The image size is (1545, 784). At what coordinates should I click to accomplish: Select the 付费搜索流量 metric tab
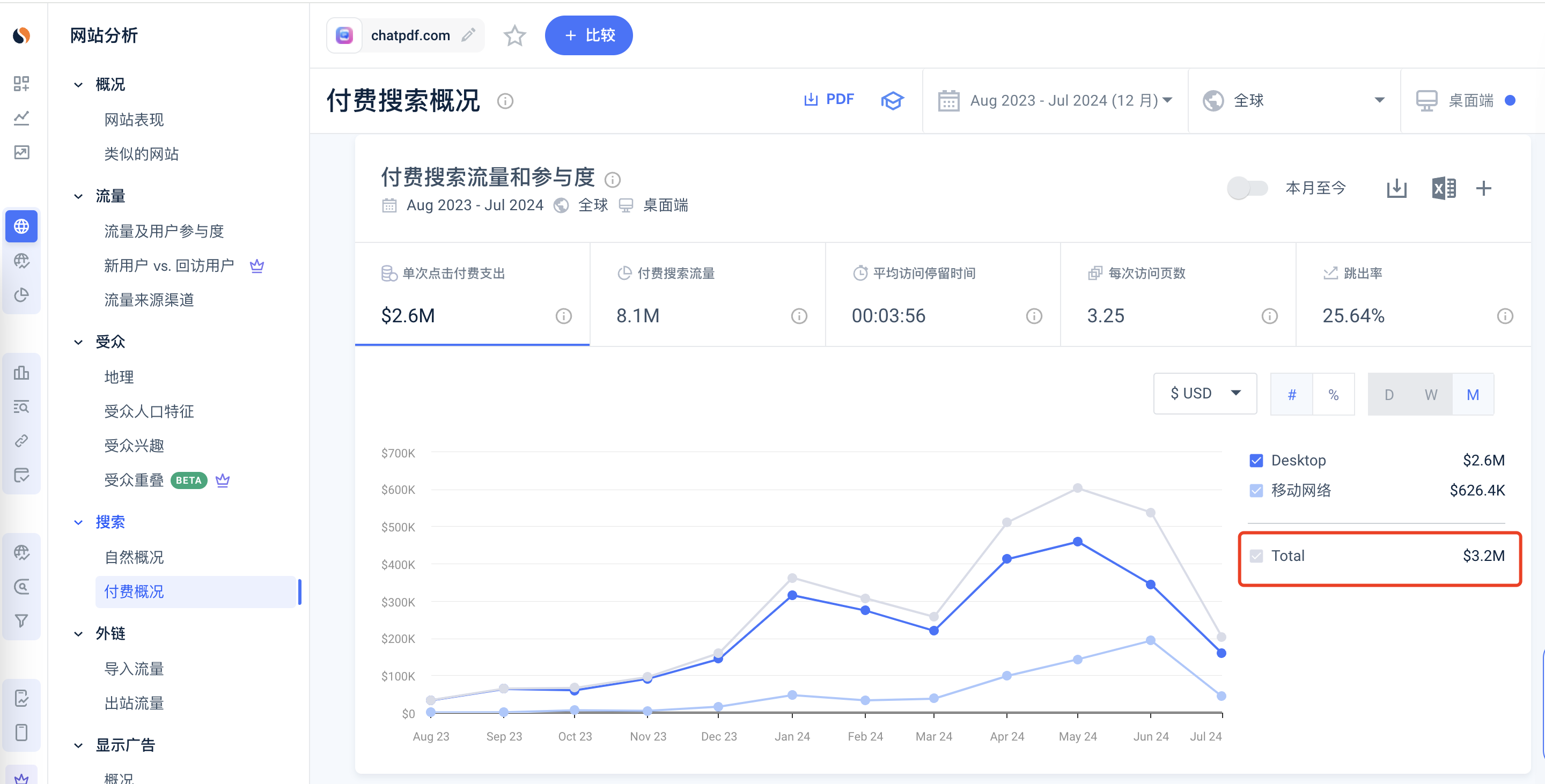click(x=708, y=294)
